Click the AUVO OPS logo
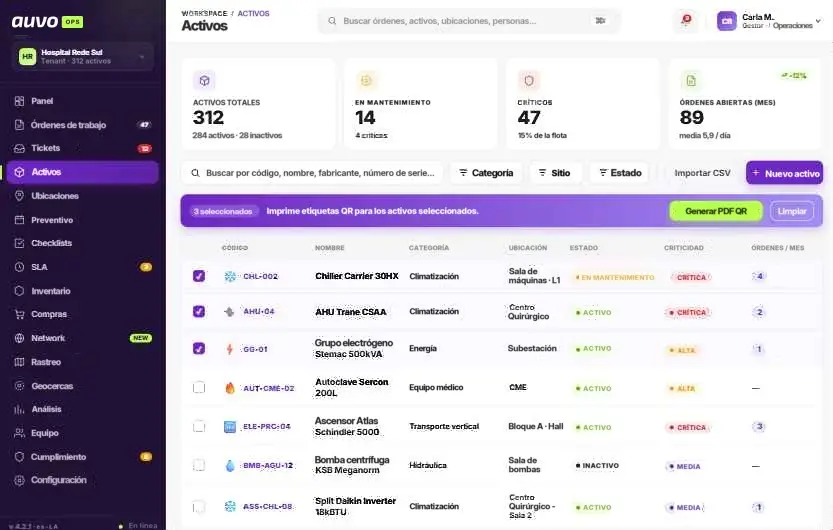Viewport: 833px width, 530px height. tap(47, 22)
